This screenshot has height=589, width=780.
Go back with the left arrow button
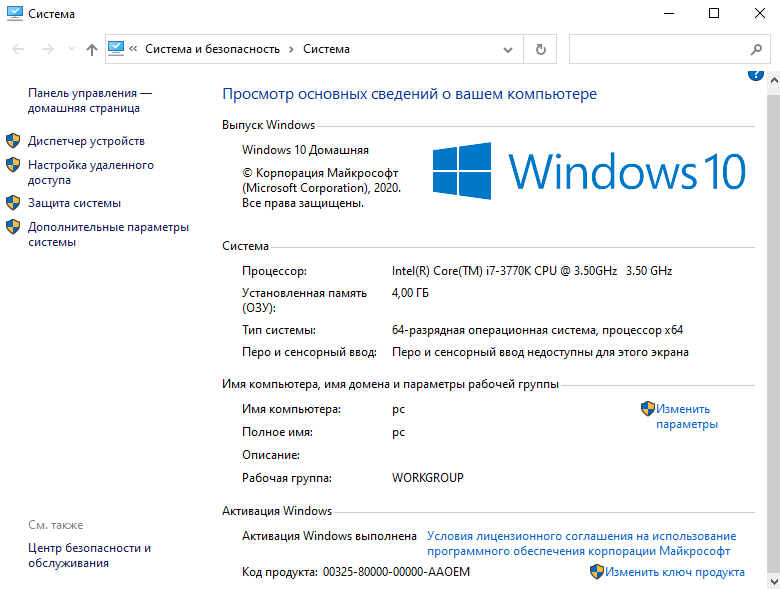click(x=18, y=49)
